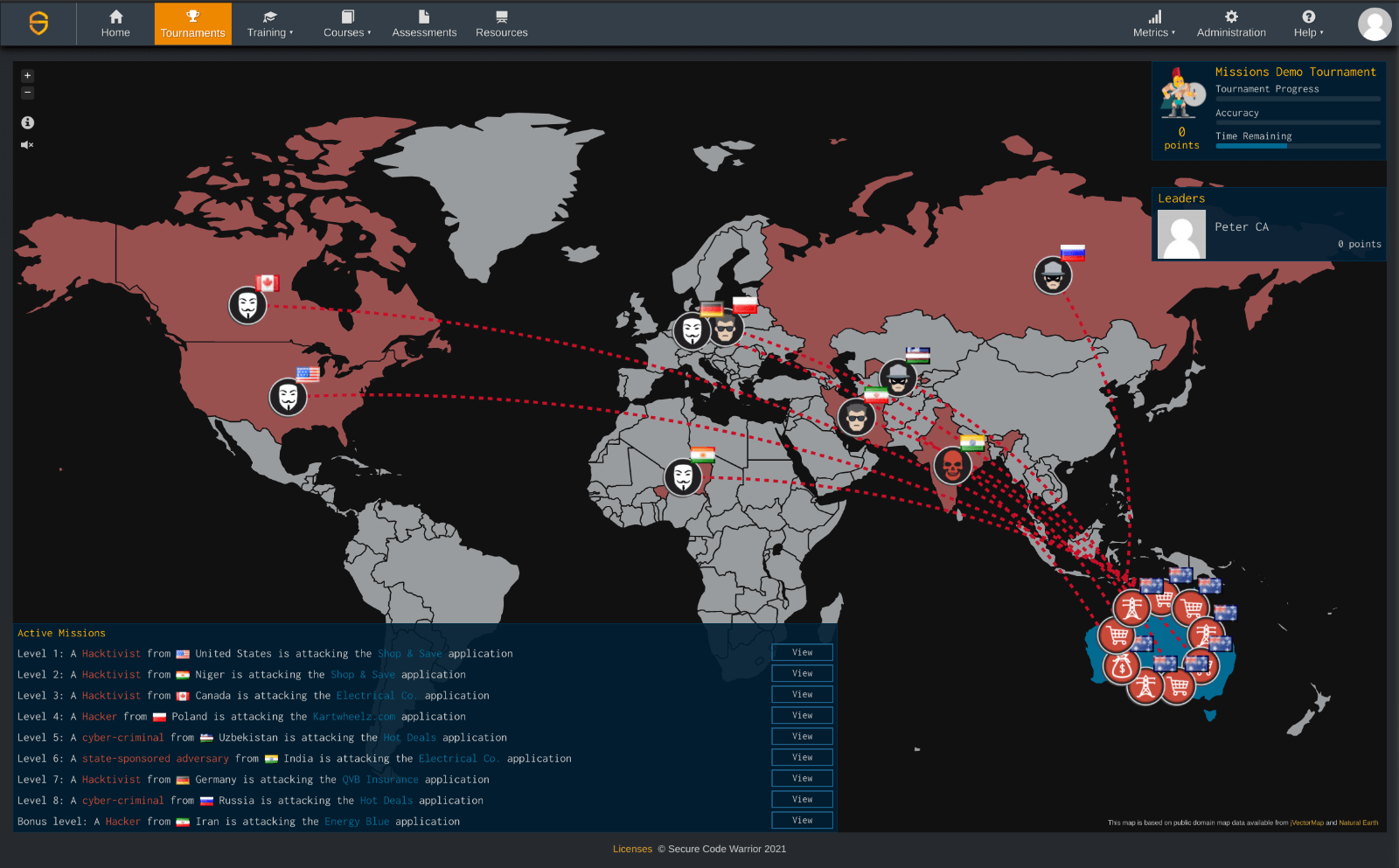This screenshot has height=868, width=1399.
Task: Select the hacktivist icon over Canada
Action: pyautogui.click(x=248, y=306)
